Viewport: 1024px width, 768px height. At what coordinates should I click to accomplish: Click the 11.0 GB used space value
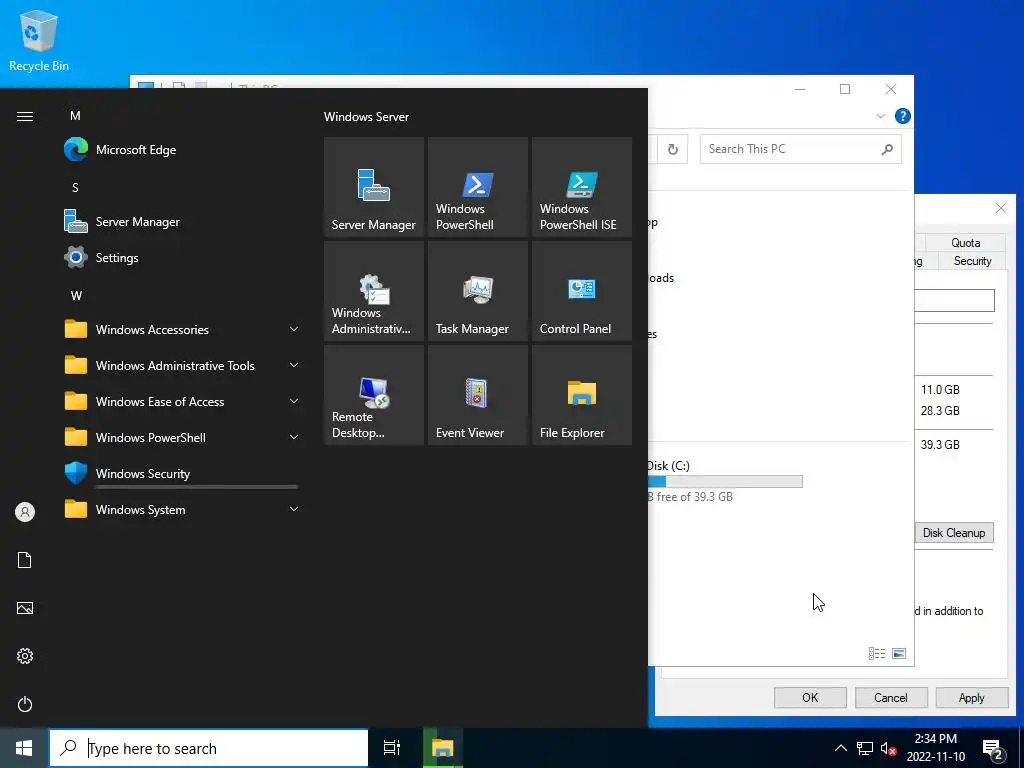pos(940,390)
